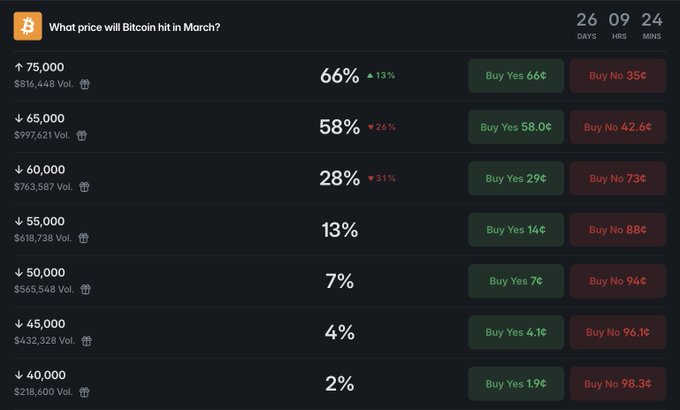Image resolution: width=680 pixels, height=410 pixels.
Task: Buy Yes at 29¢ for 60,000
Action: click(x=516, y=178)
